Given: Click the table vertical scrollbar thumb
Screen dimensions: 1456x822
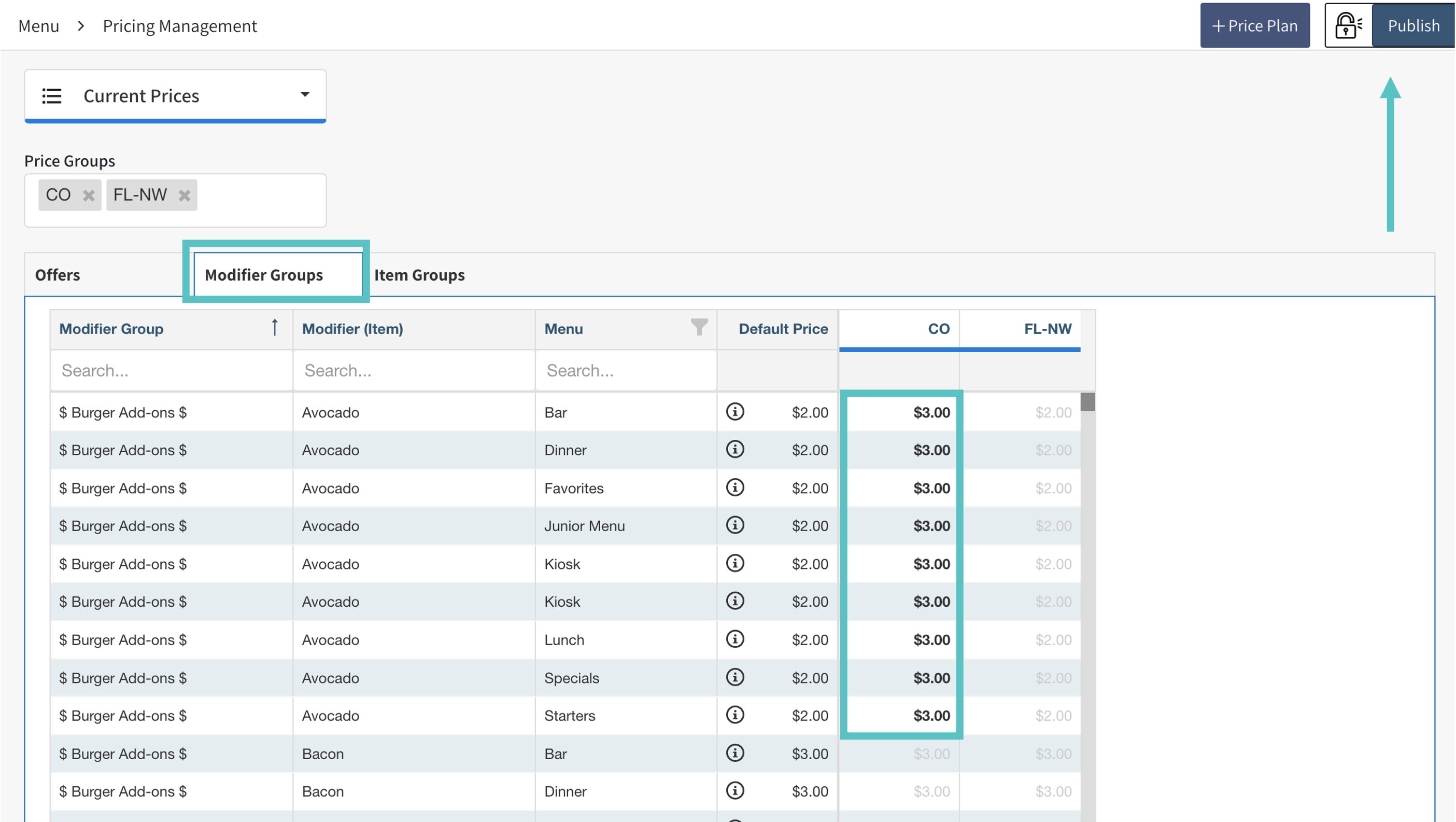Looking at the screenshot, I should tap(1087, 402).
